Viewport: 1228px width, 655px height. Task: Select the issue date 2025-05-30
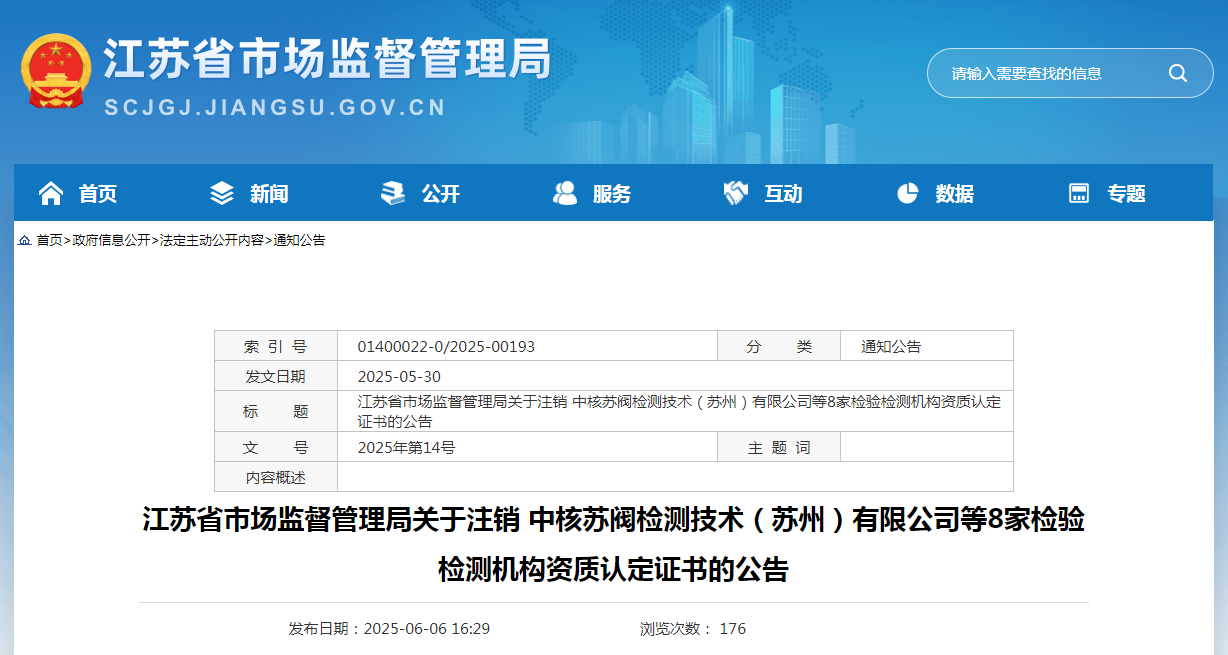(399, 377)
